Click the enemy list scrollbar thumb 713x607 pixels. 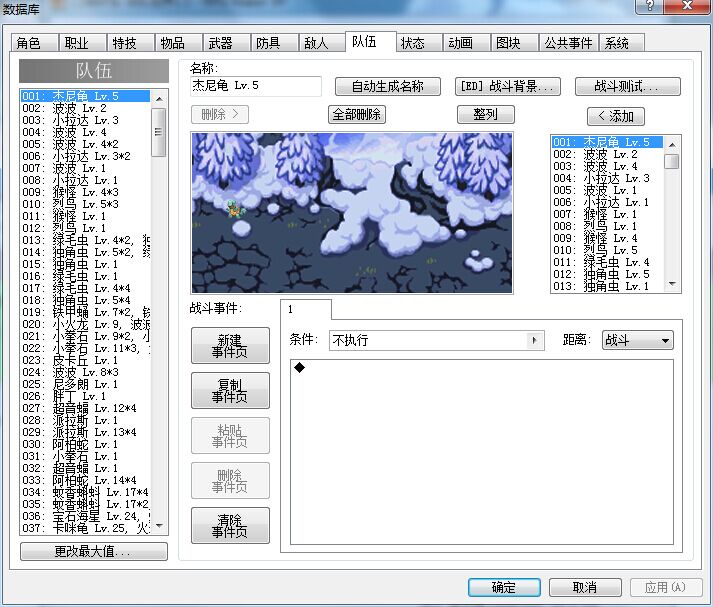coord(672,161)
